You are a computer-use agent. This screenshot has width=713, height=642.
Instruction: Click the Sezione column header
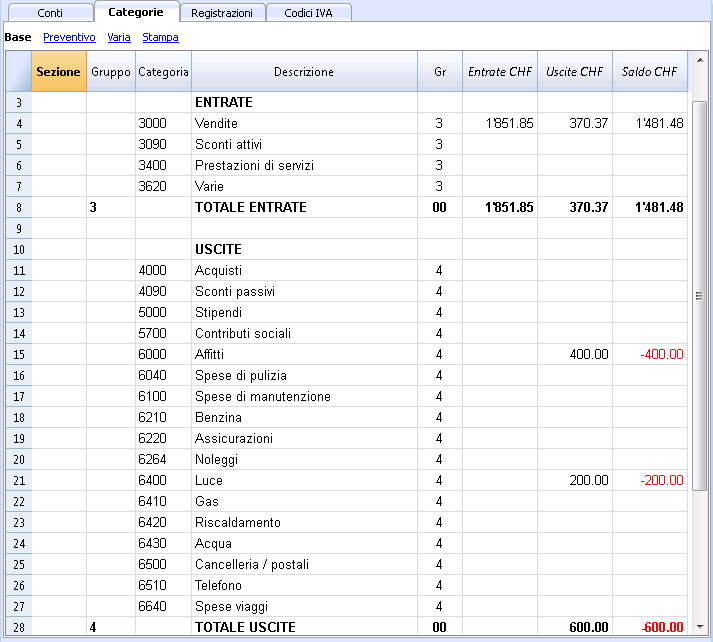coord(59,71)
